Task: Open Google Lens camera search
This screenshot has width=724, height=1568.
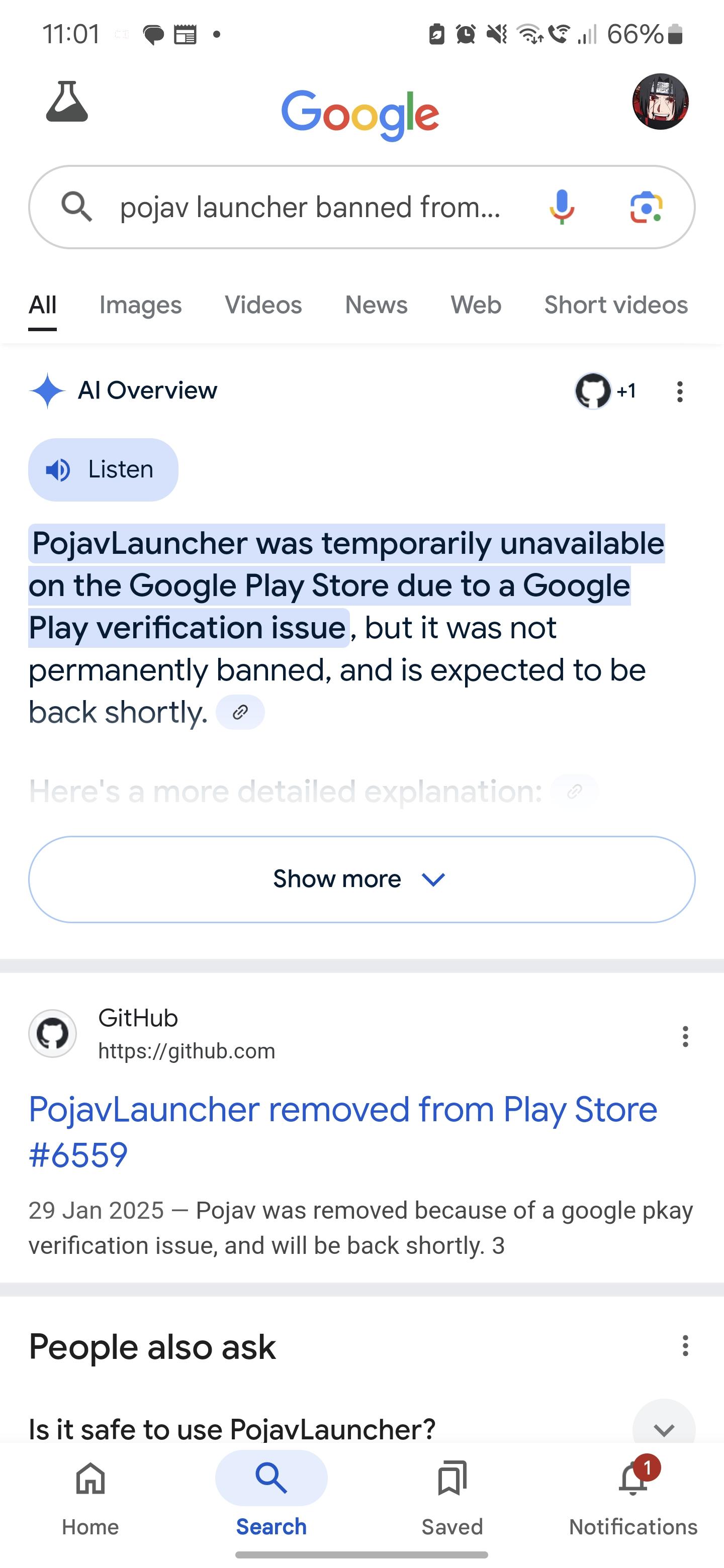Action: tap(646, 207)
